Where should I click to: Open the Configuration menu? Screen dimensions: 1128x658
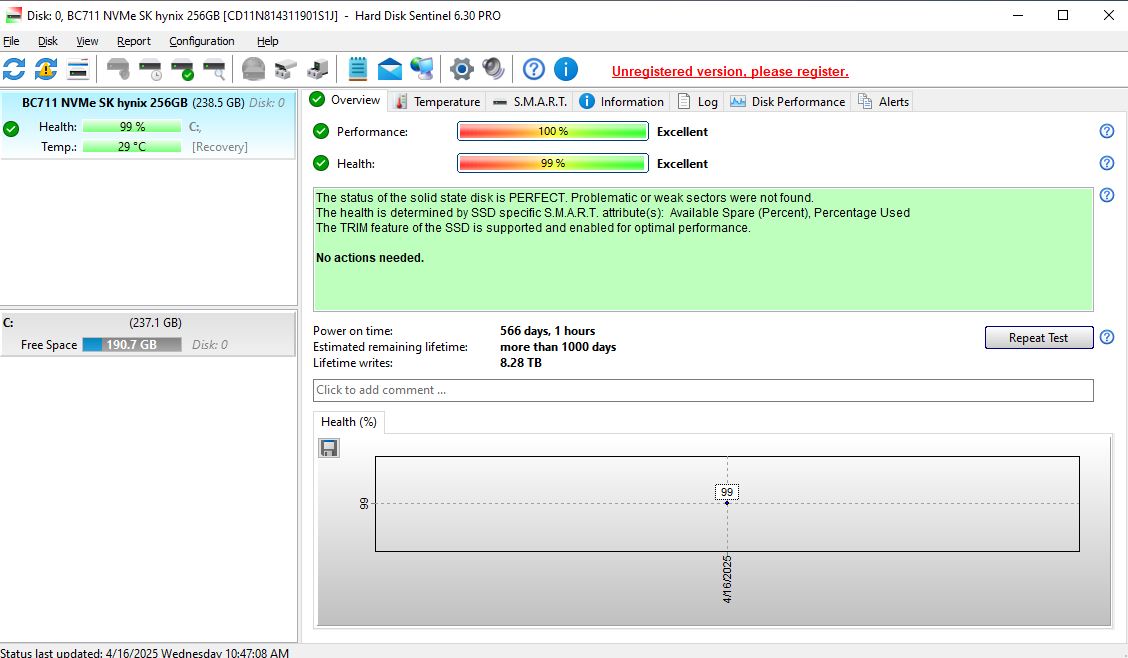coord(201,41)
